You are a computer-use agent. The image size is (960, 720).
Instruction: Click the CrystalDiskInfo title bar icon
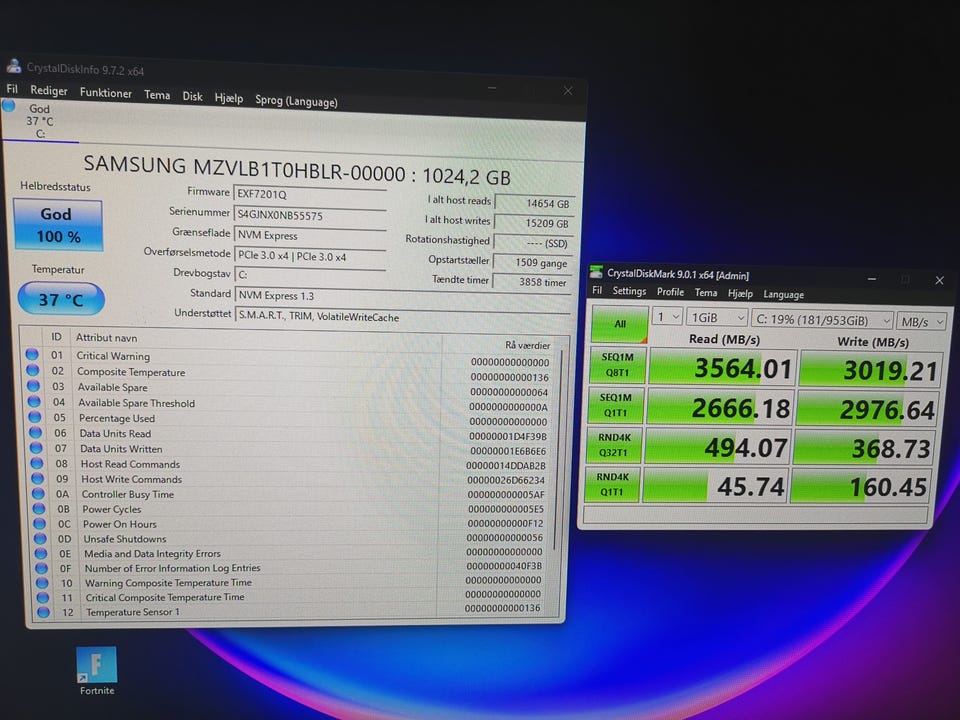13,66
